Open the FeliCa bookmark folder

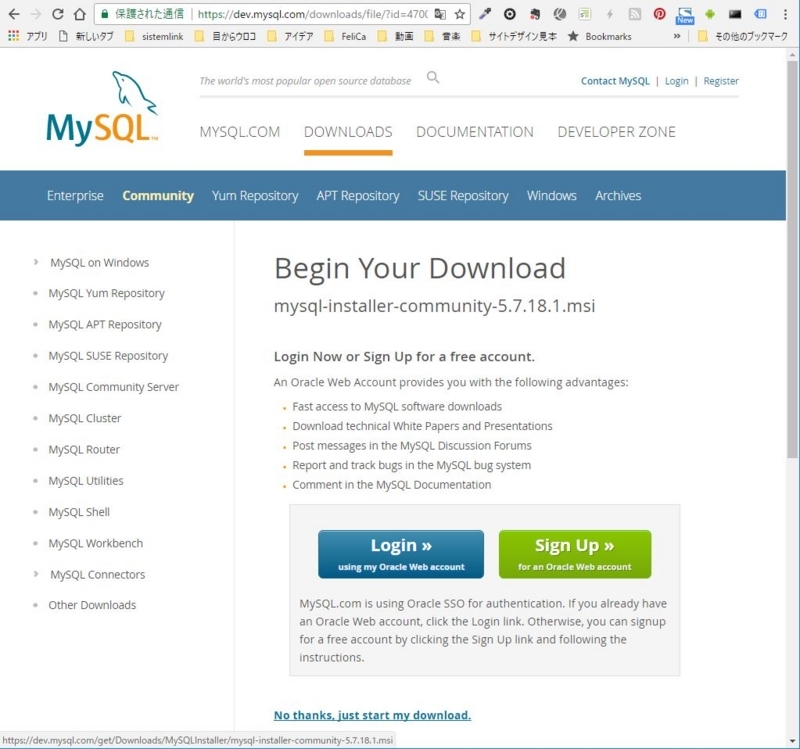(346, 36)
